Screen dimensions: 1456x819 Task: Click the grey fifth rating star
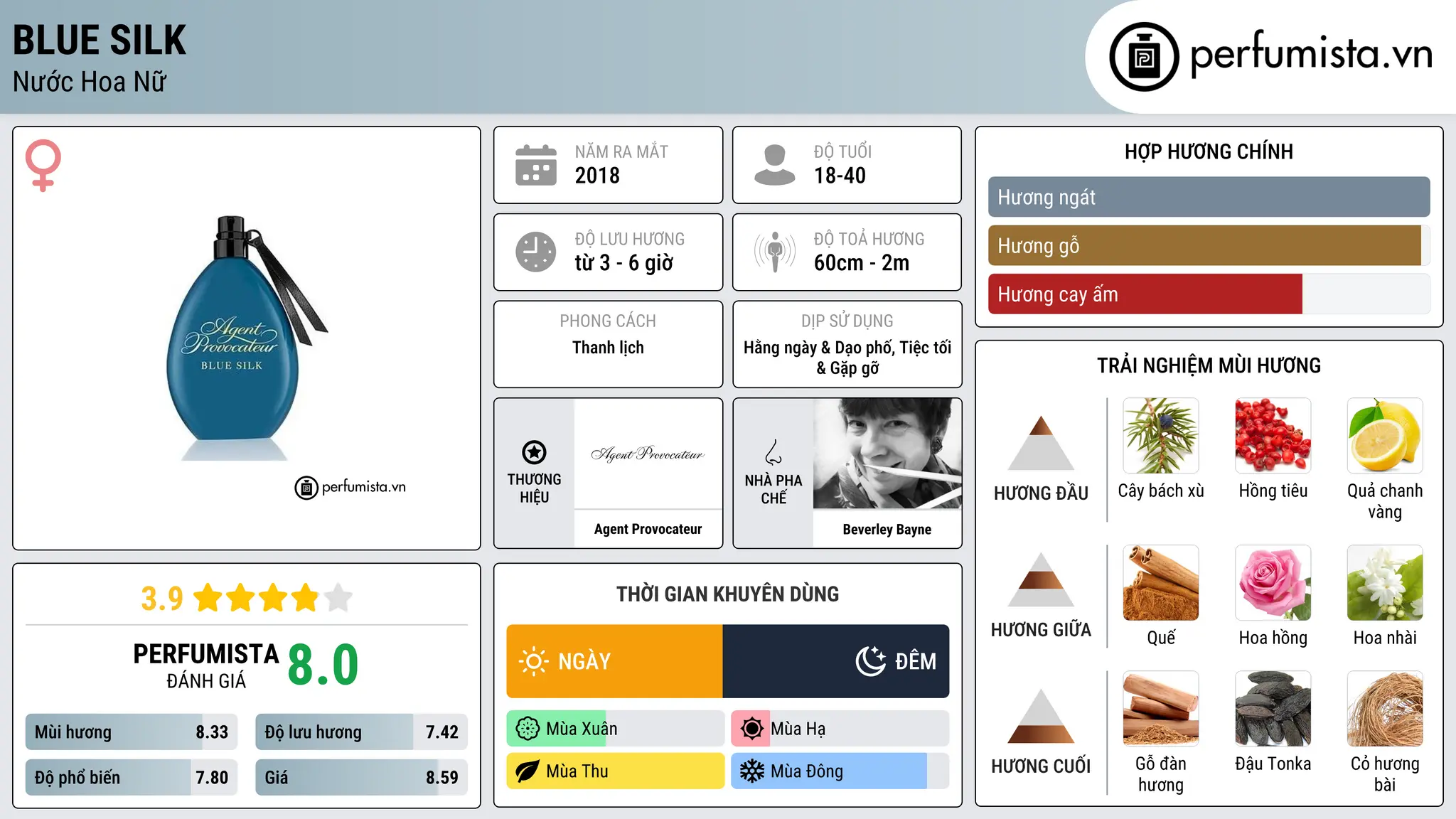(338, 598)
